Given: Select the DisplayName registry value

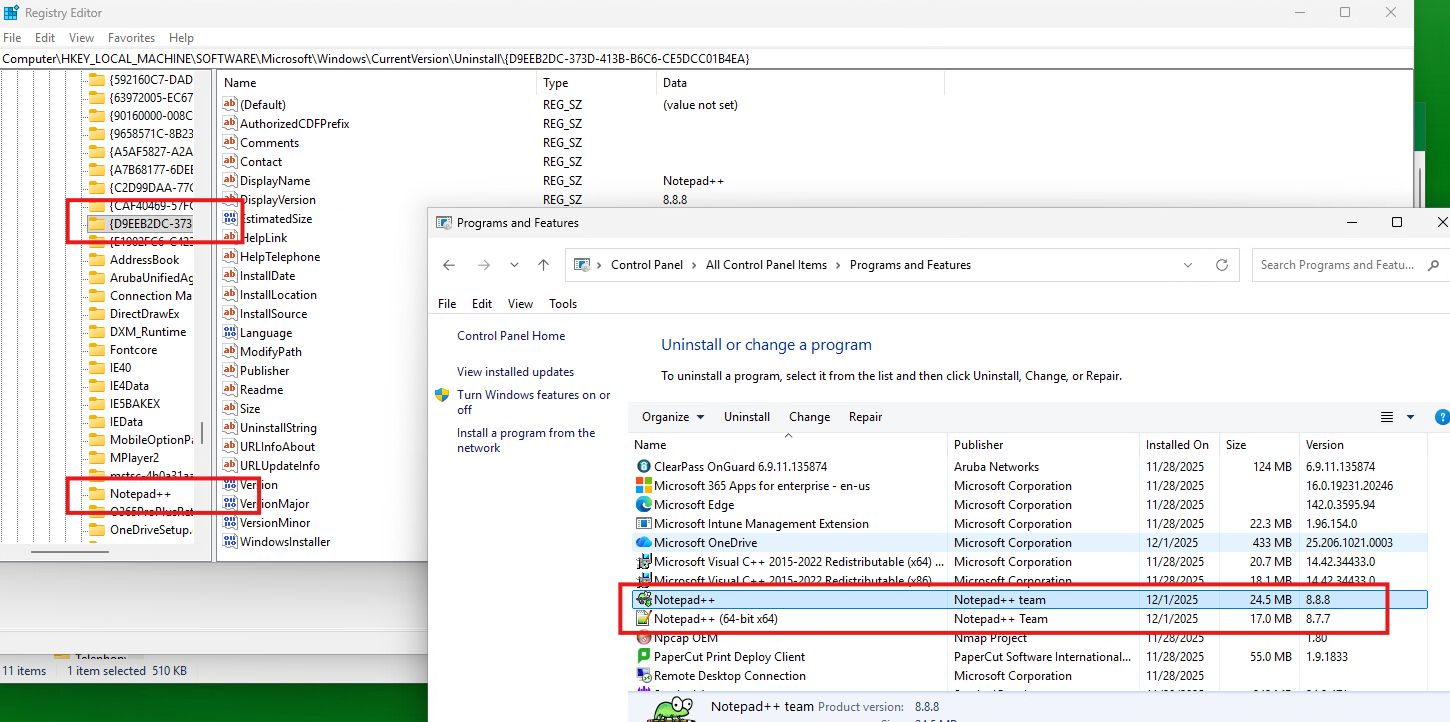Looking at the screenshot, I should tap(275, 181).
